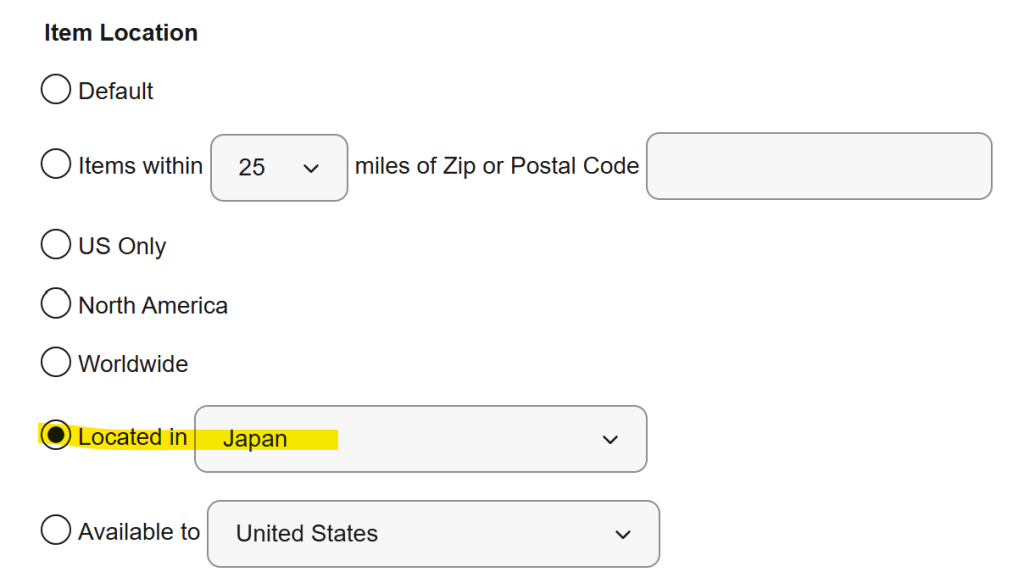Focus the Zip or Postal Code field
The width and height of the screenshot is (1024, 583).
(818, 166)
